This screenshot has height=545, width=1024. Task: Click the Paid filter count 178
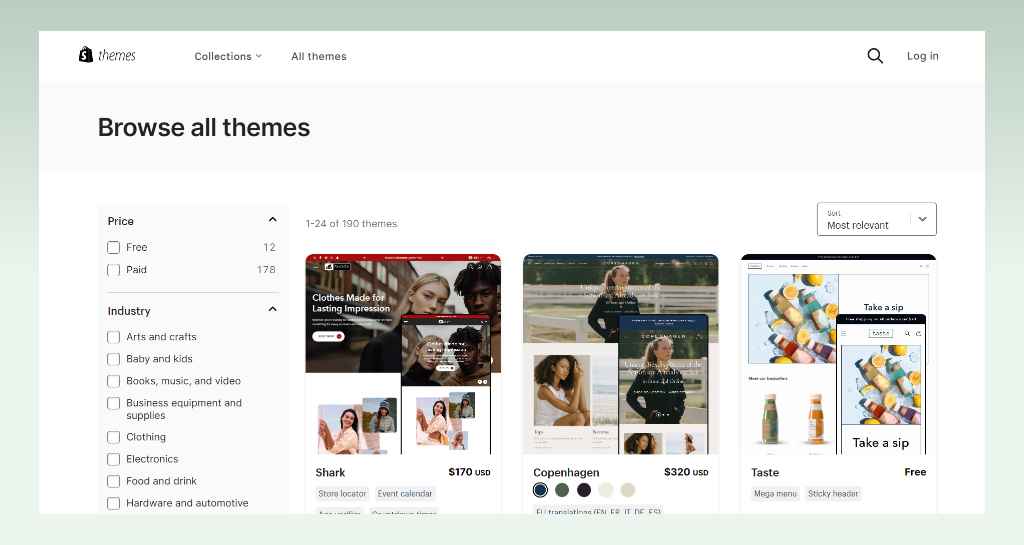coord(266,270)
